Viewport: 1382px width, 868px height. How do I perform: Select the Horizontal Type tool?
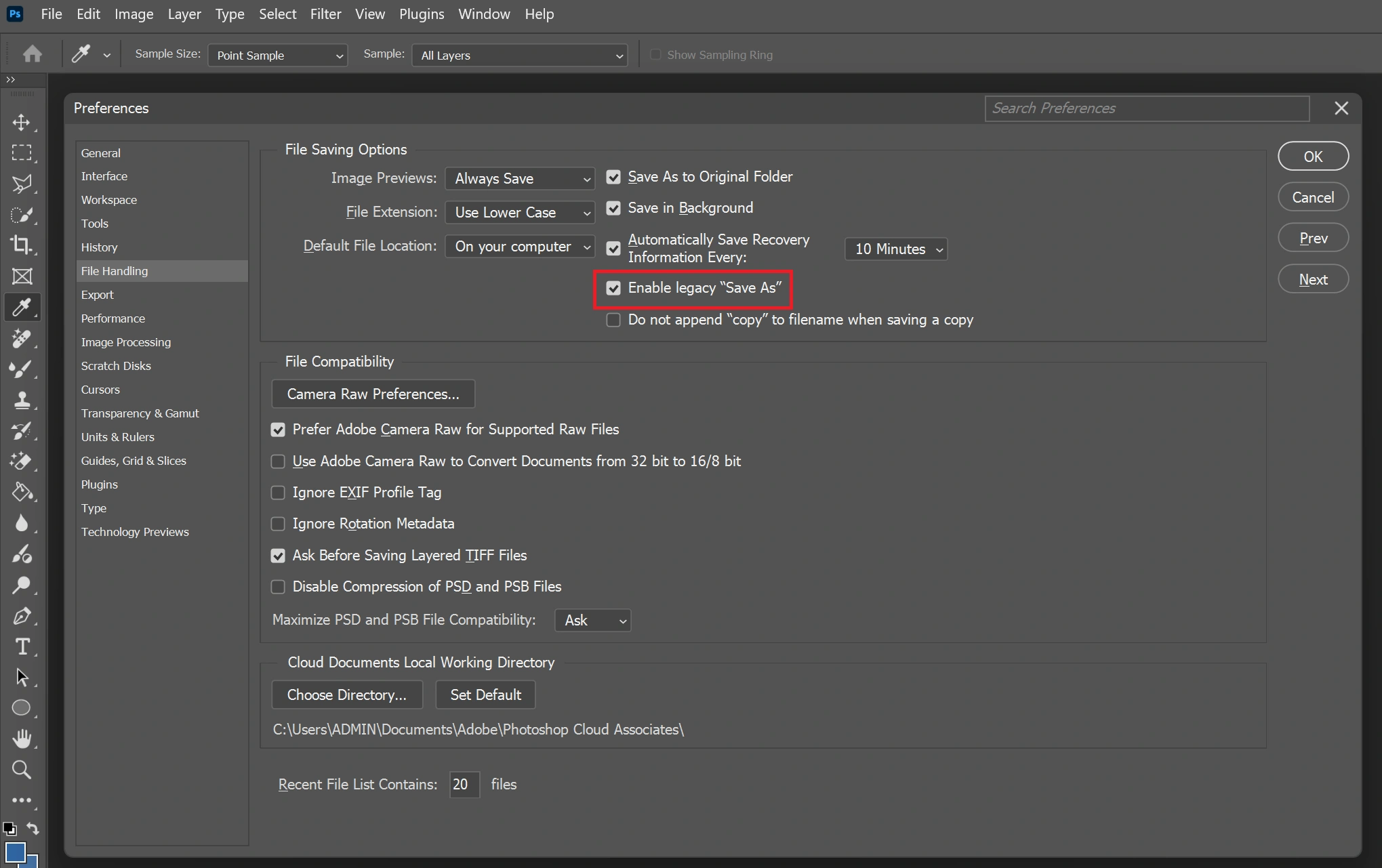pos(21,646)
